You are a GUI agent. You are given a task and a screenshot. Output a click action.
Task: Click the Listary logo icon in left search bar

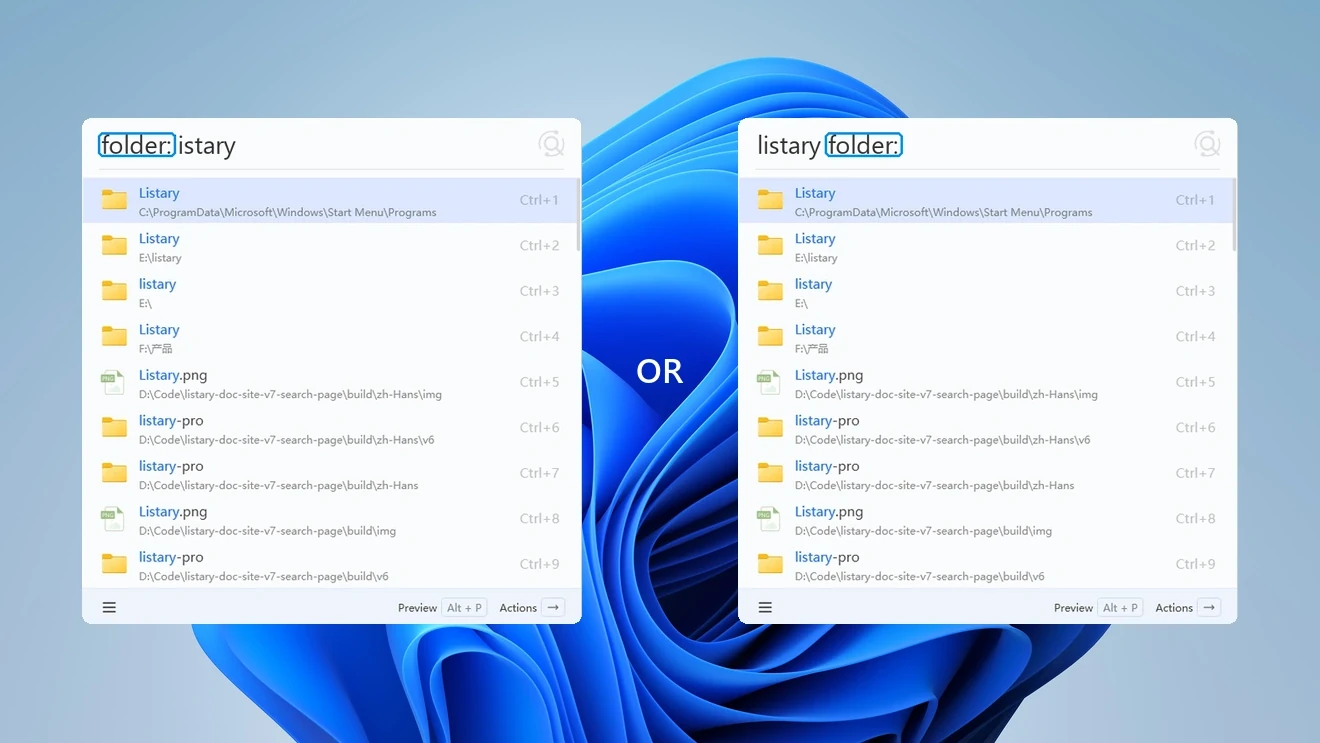click(551, 145)
